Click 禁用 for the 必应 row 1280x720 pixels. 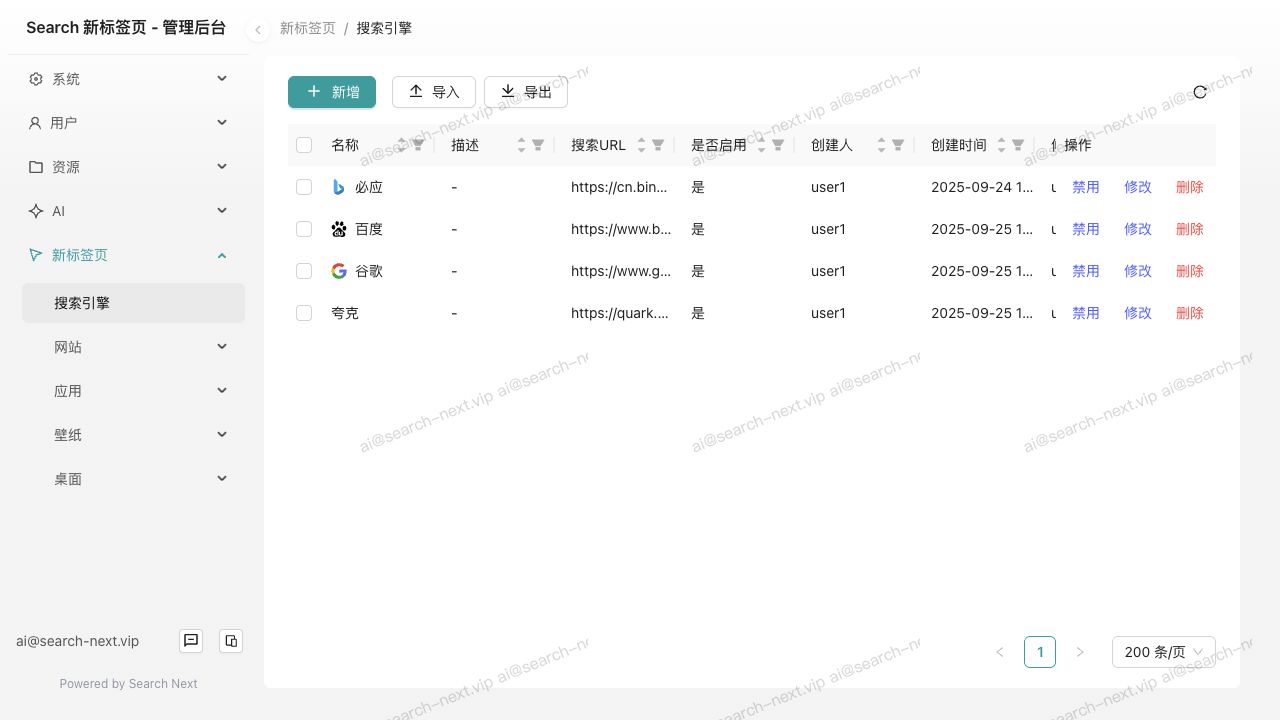pos(1086,187)
